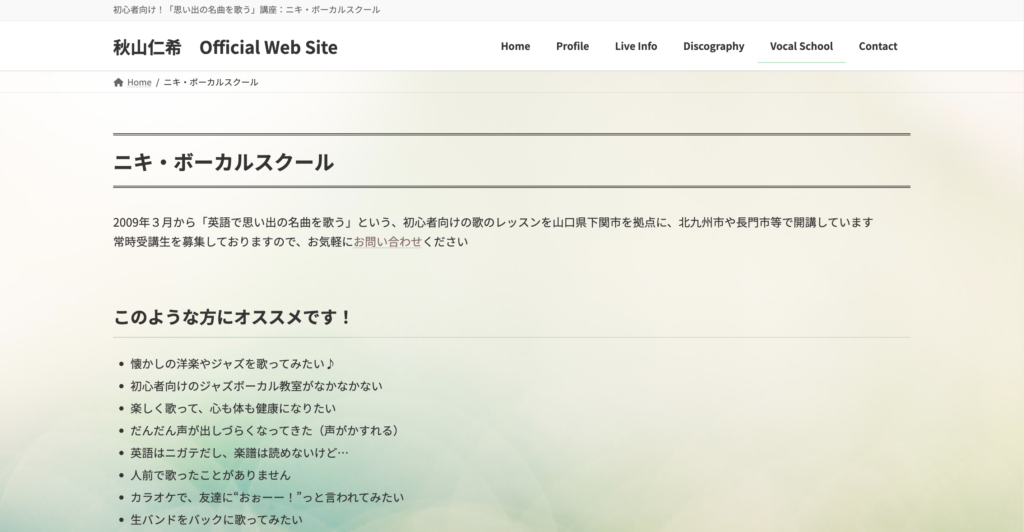The width and height of the screenshot is (1024, 532).
Task: Click list item starting with カラオケで、友達に
Action: click(267, 497)
